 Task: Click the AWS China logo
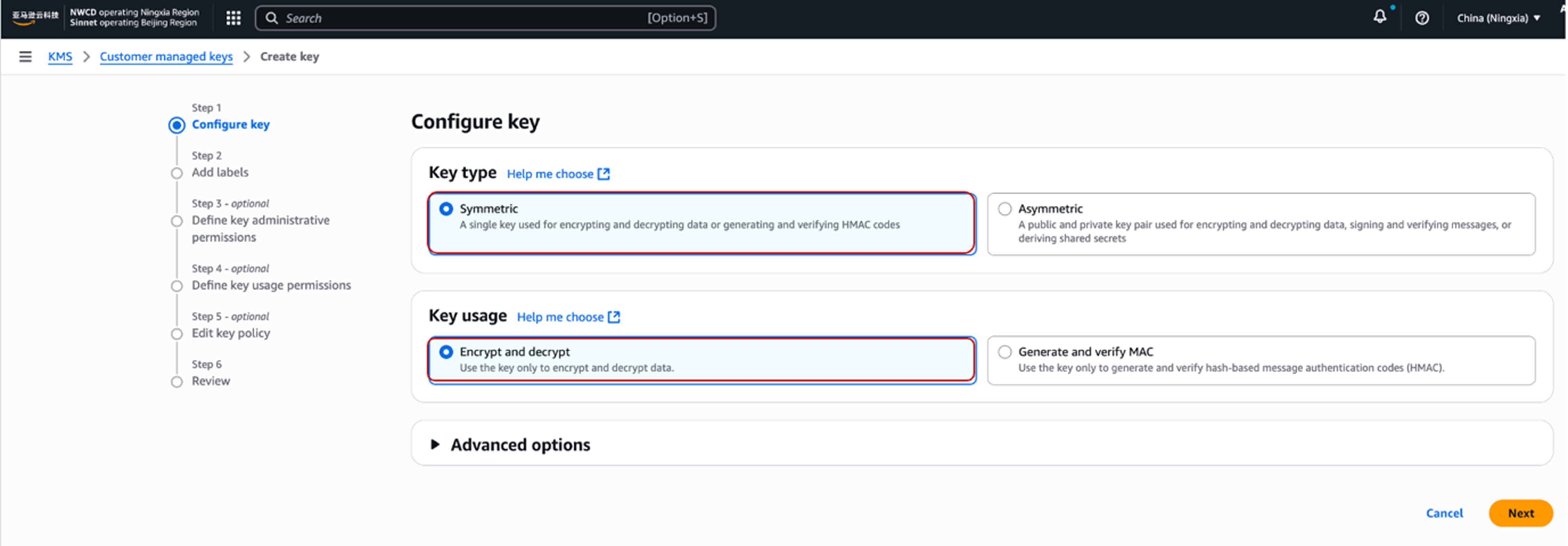tap(35, 17)
